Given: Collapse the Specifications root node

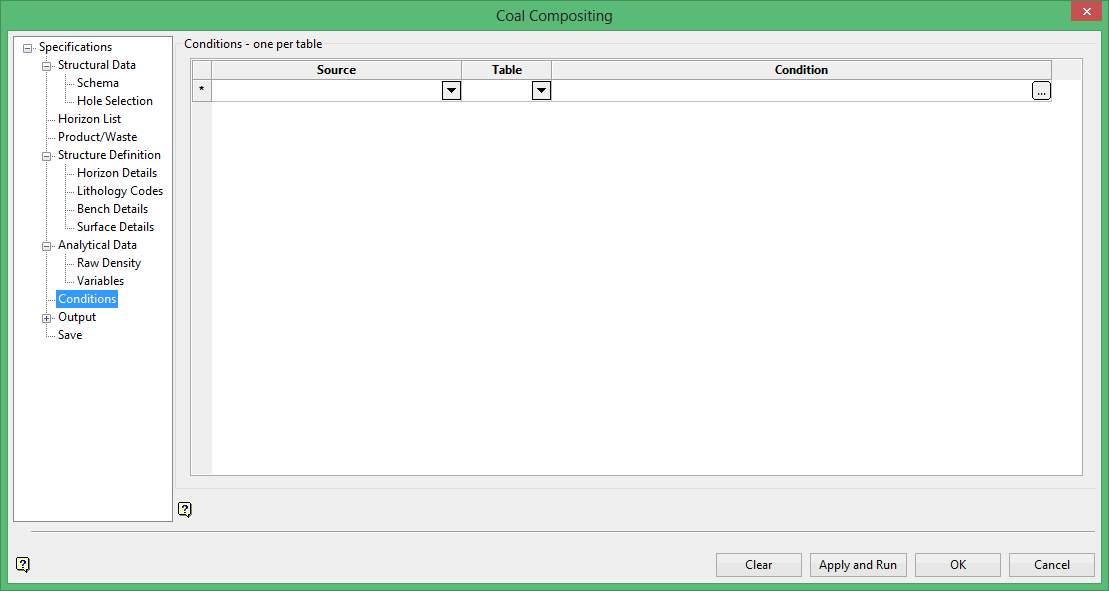Looking at the screenshot, I should 28,48.
